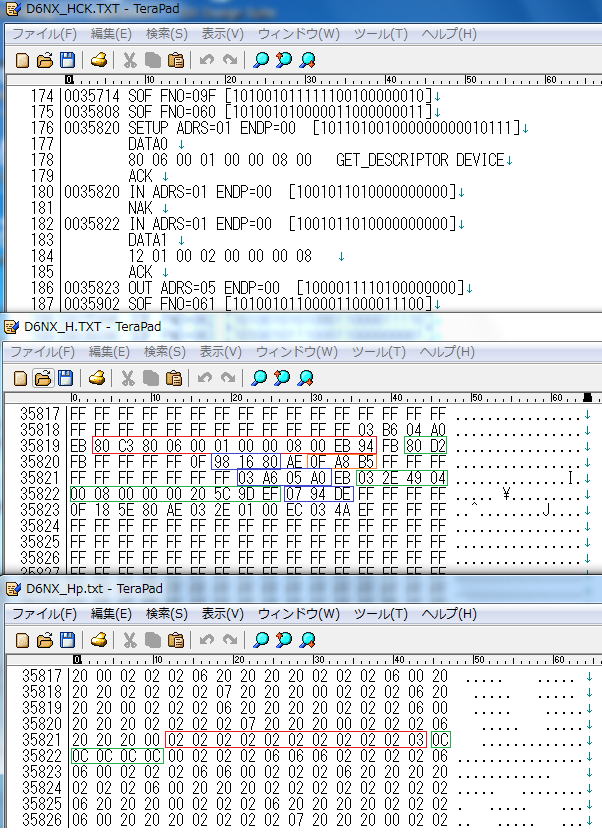The height and width of the screenshot is (835, 602).
Task: Click Cut scissors icon in D6NX_H.TXT toolbar
Action: (129, 378)
